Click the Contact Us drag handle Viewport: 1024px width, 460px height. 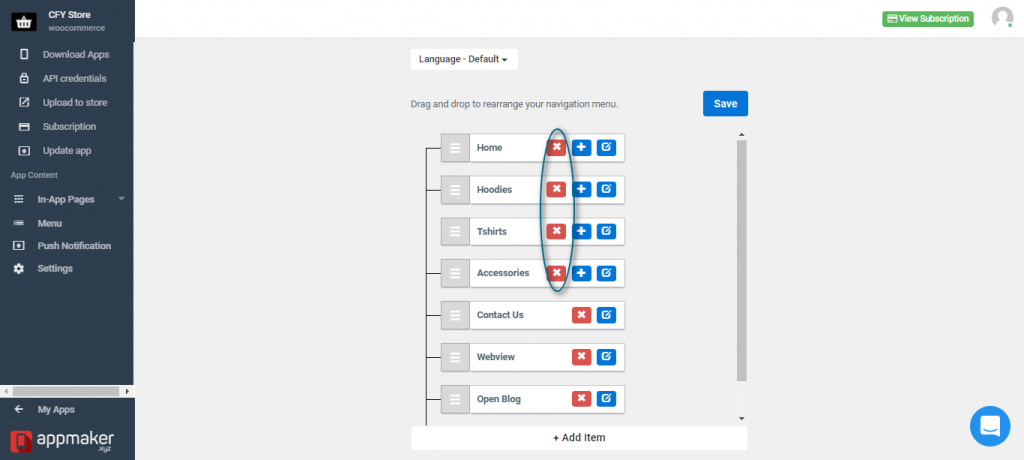tap(455, 315)
